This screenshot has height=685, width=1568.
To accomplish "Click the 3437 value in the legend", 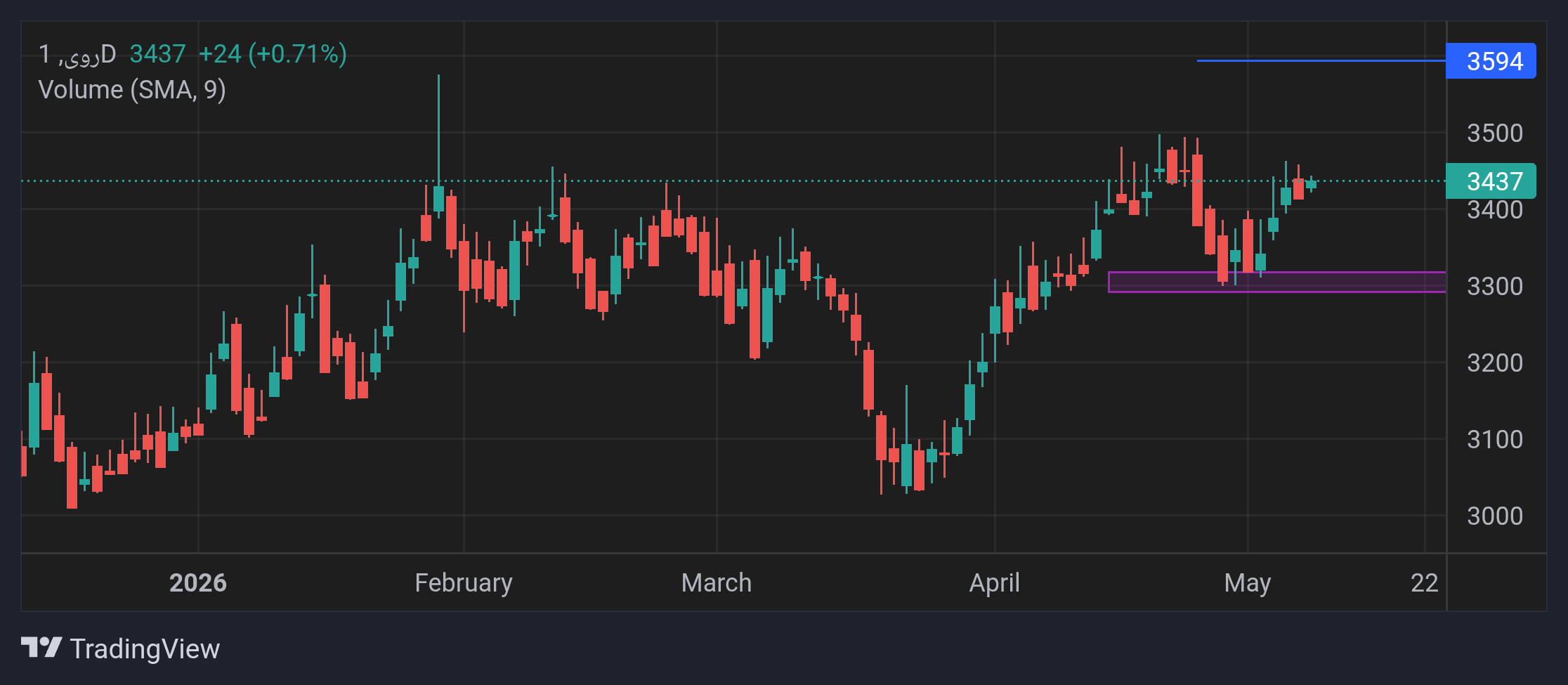I will (157, 54).
